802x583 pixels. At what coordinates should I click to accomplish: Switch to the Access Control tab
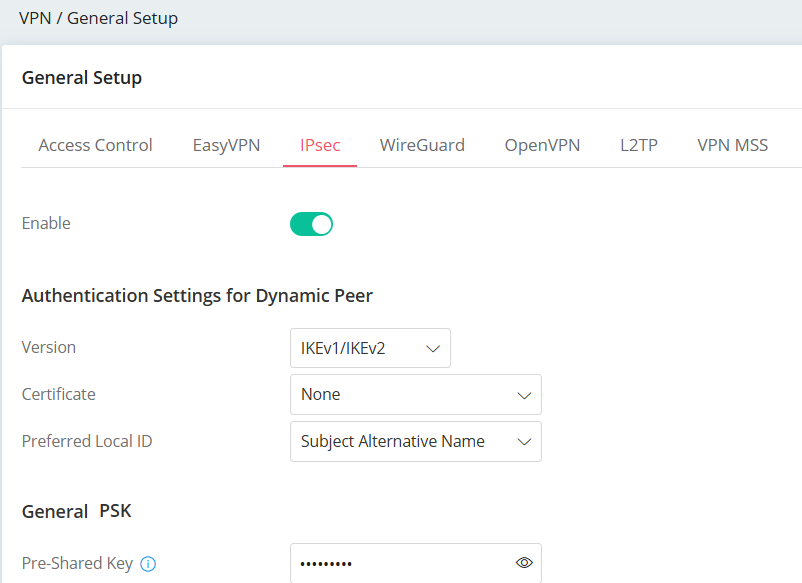pyautogui.click(x=95, y=145)
